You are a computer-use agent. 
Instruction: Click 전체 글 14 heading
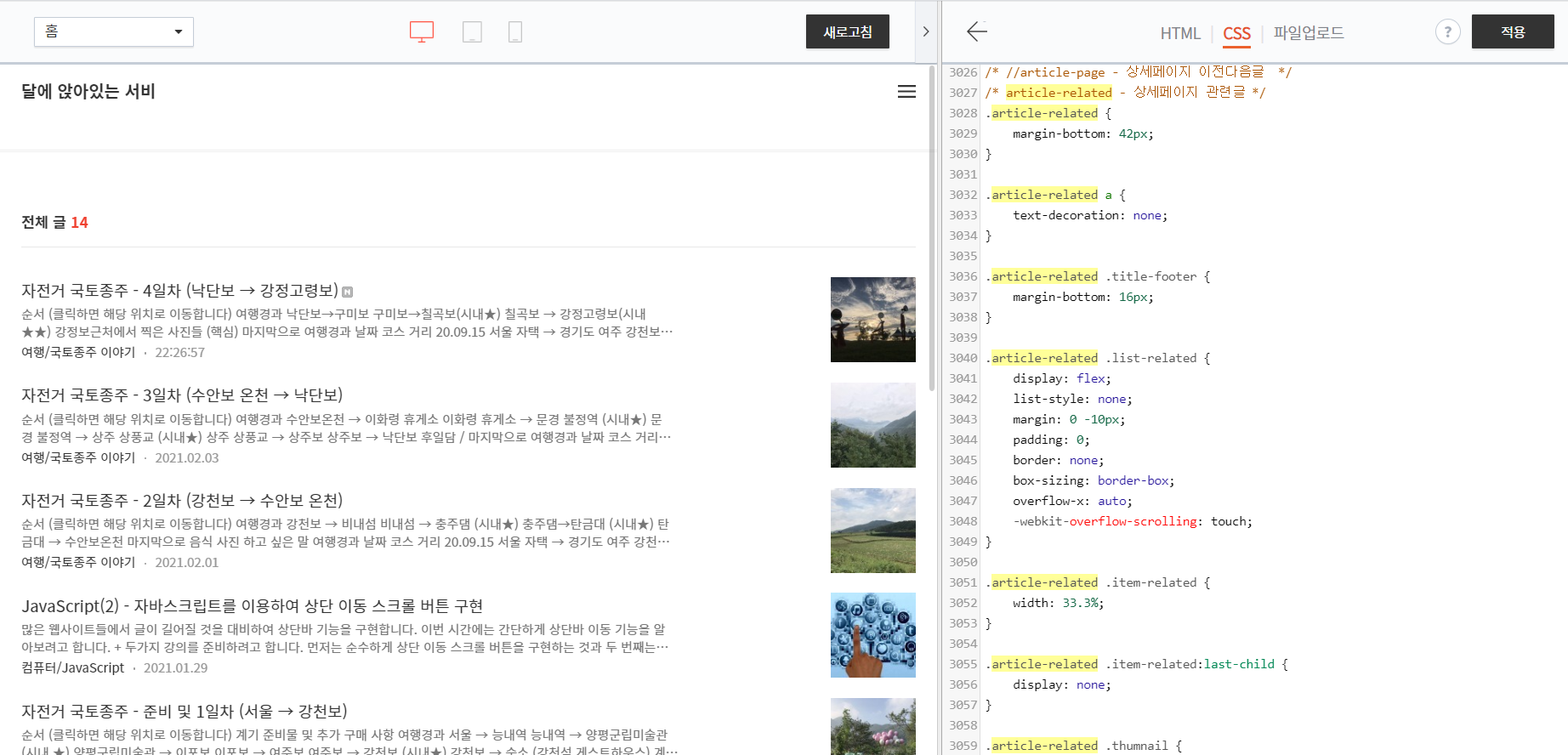click(x=54, y=223)
